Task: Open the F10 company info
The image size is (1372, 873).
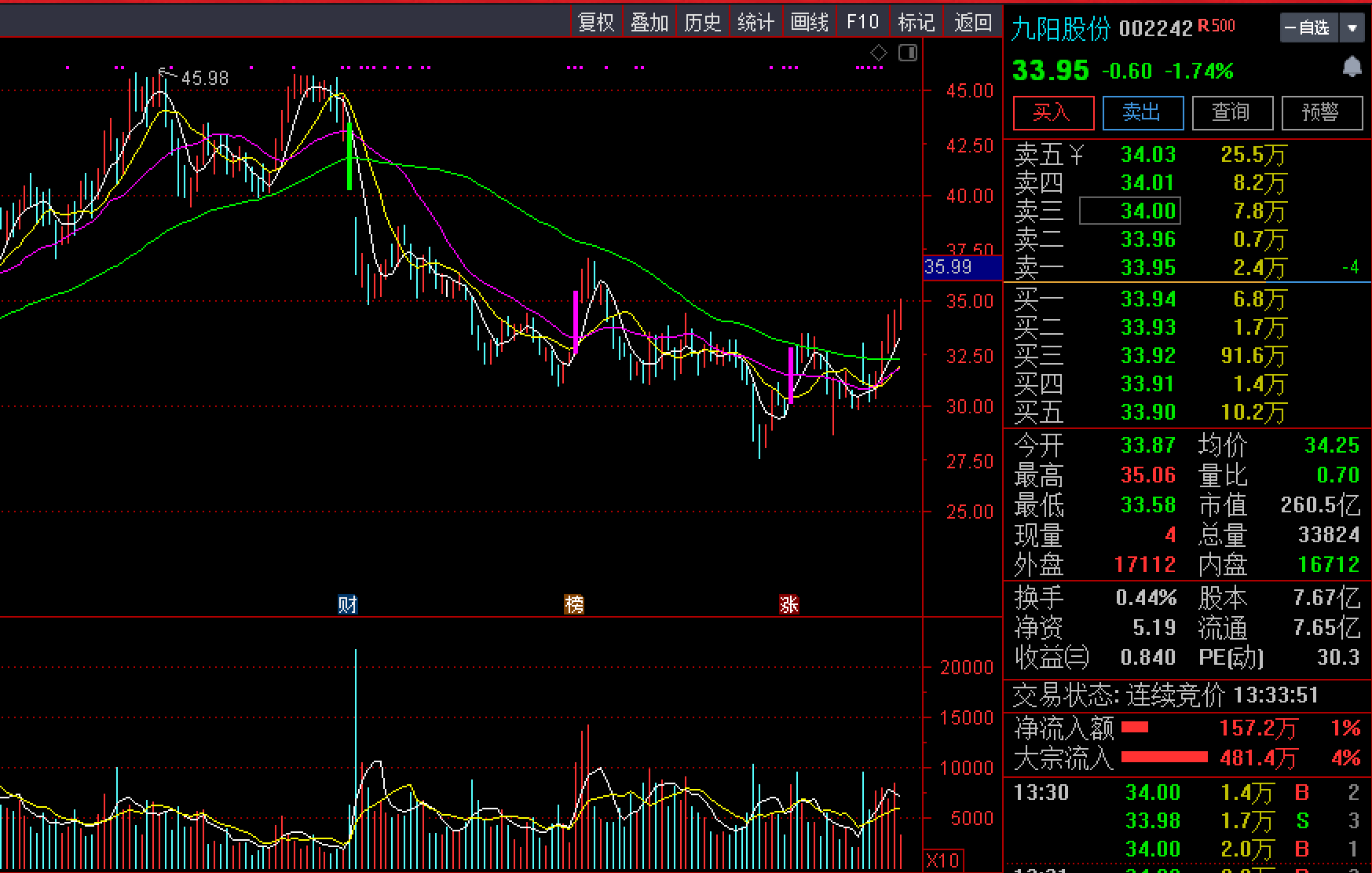Action: point(863,22)
